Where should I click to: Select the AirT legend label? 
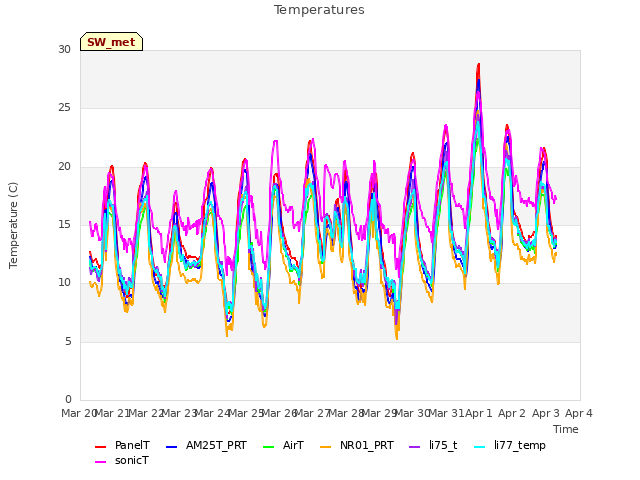click(293, 445)
